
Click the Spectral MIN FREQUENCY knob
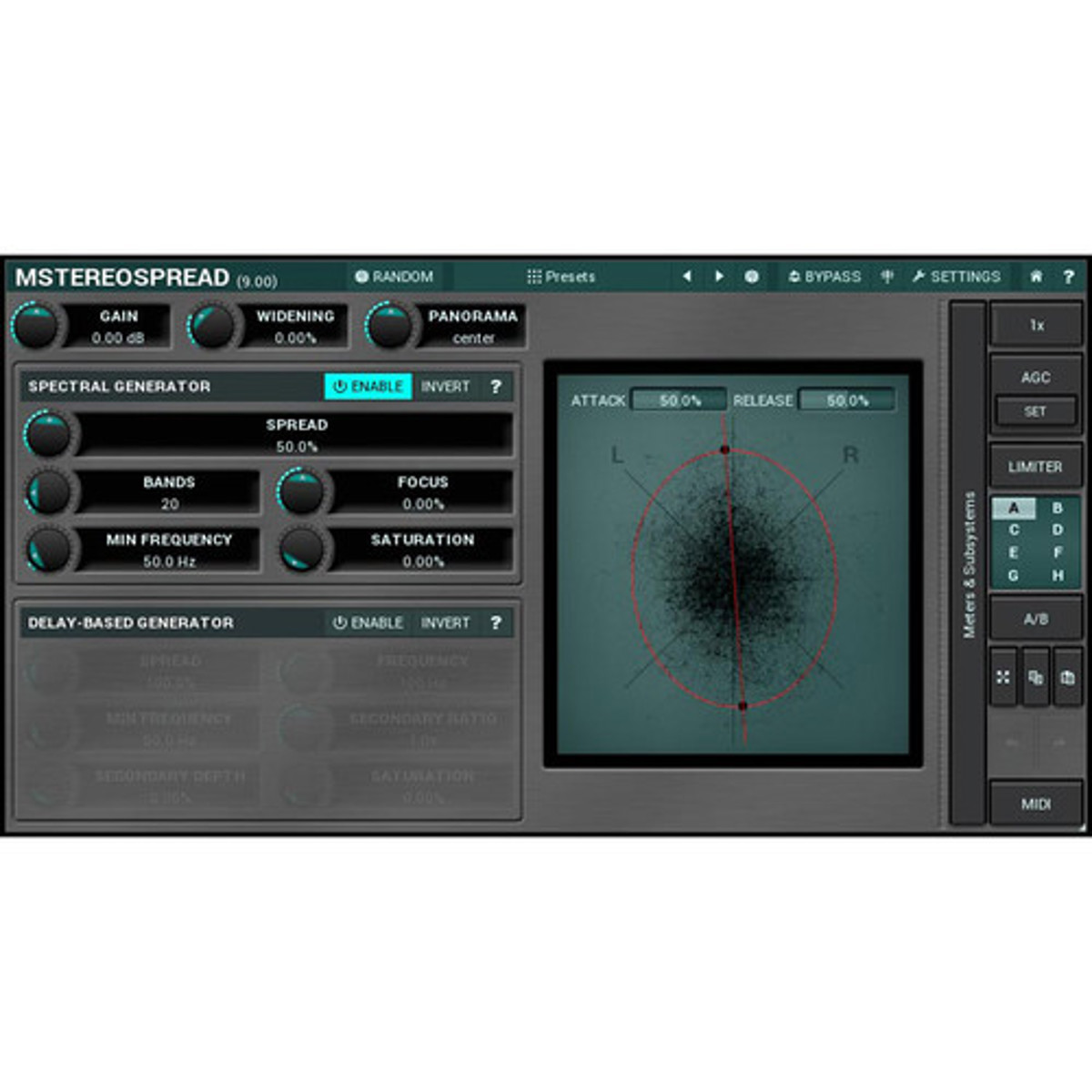pyautogui.click(x=48, y=550)
